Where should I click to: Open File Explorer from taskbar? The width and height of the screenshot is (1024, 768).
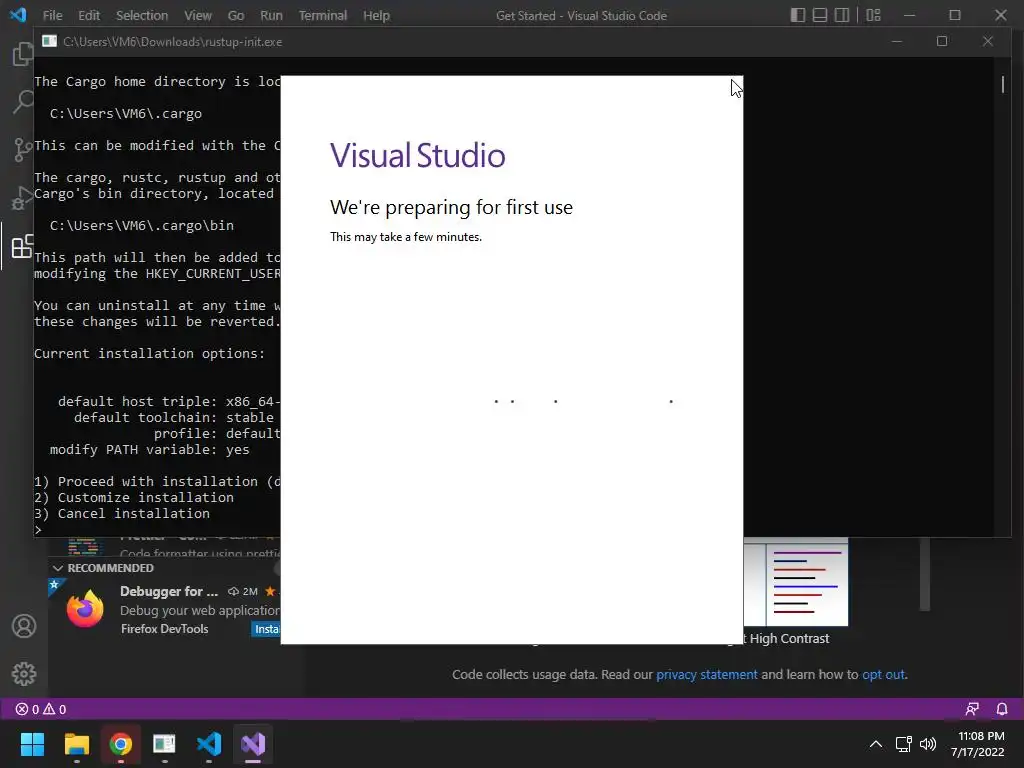click(76, 744)
